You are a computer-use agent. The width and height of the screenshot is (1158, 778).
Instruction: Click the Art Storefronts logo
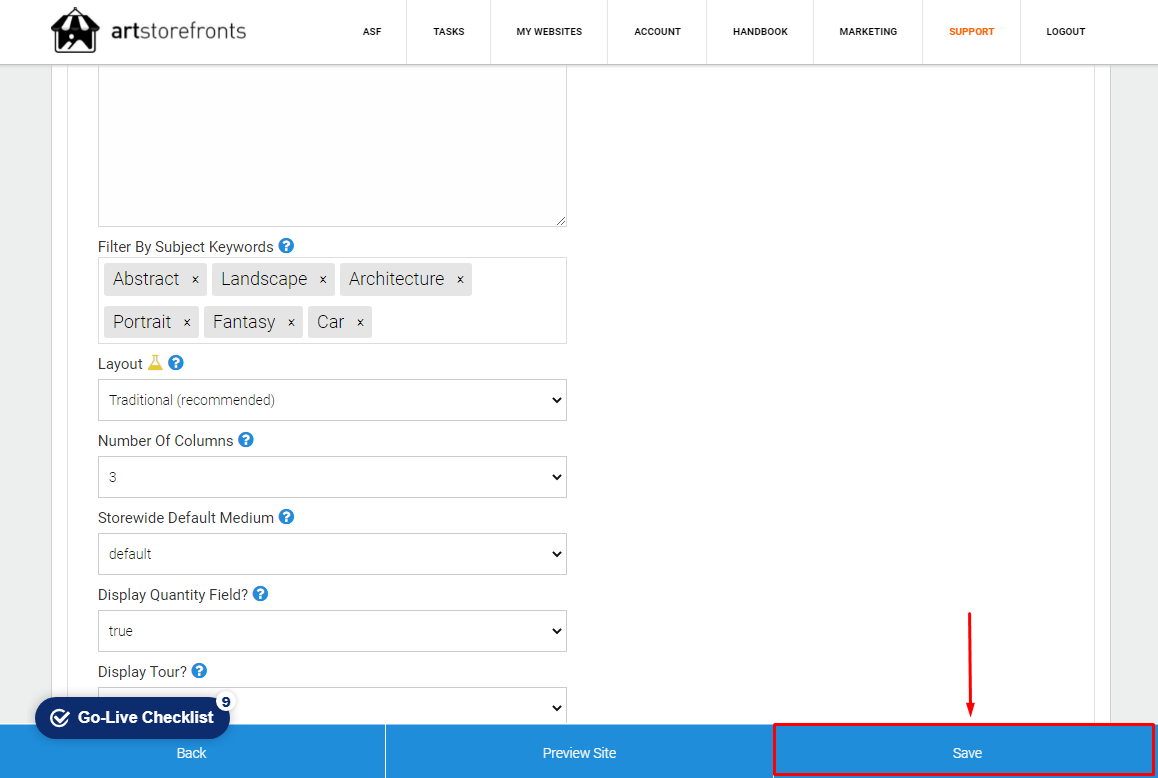tap(148, 31)
